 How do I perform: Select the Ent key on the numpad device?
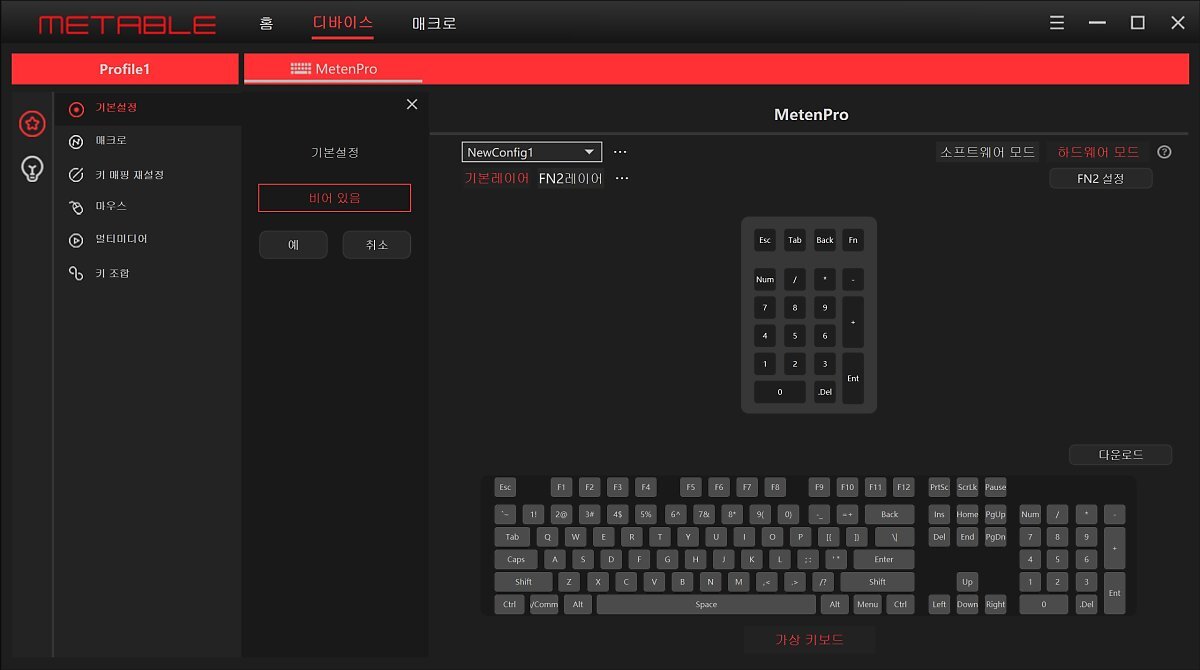pyautogui.click(x=853, y=379)
